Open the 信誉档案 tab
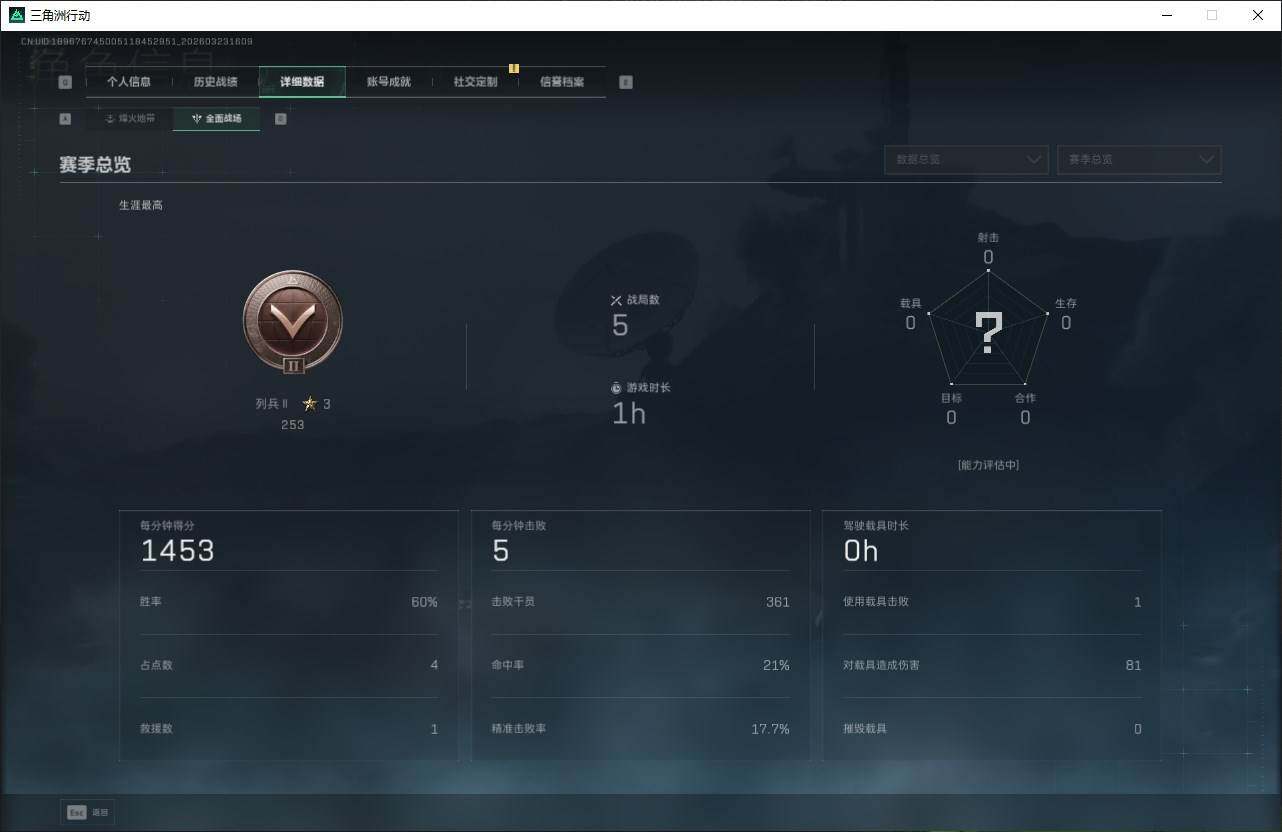This screenshot has height=832, width=1282. (x=562, y=82)
